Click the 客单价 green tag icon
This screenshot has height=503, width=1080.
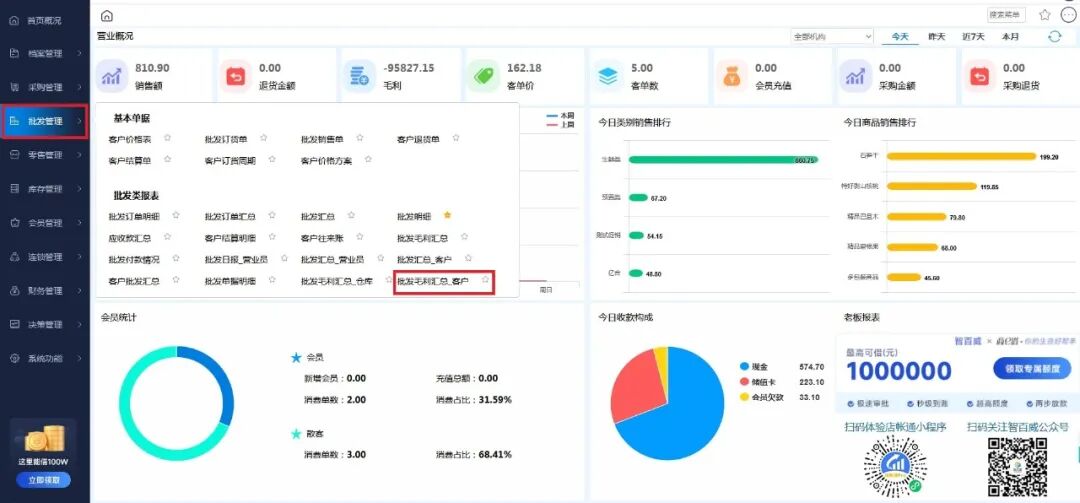click(x=484, y=76)
